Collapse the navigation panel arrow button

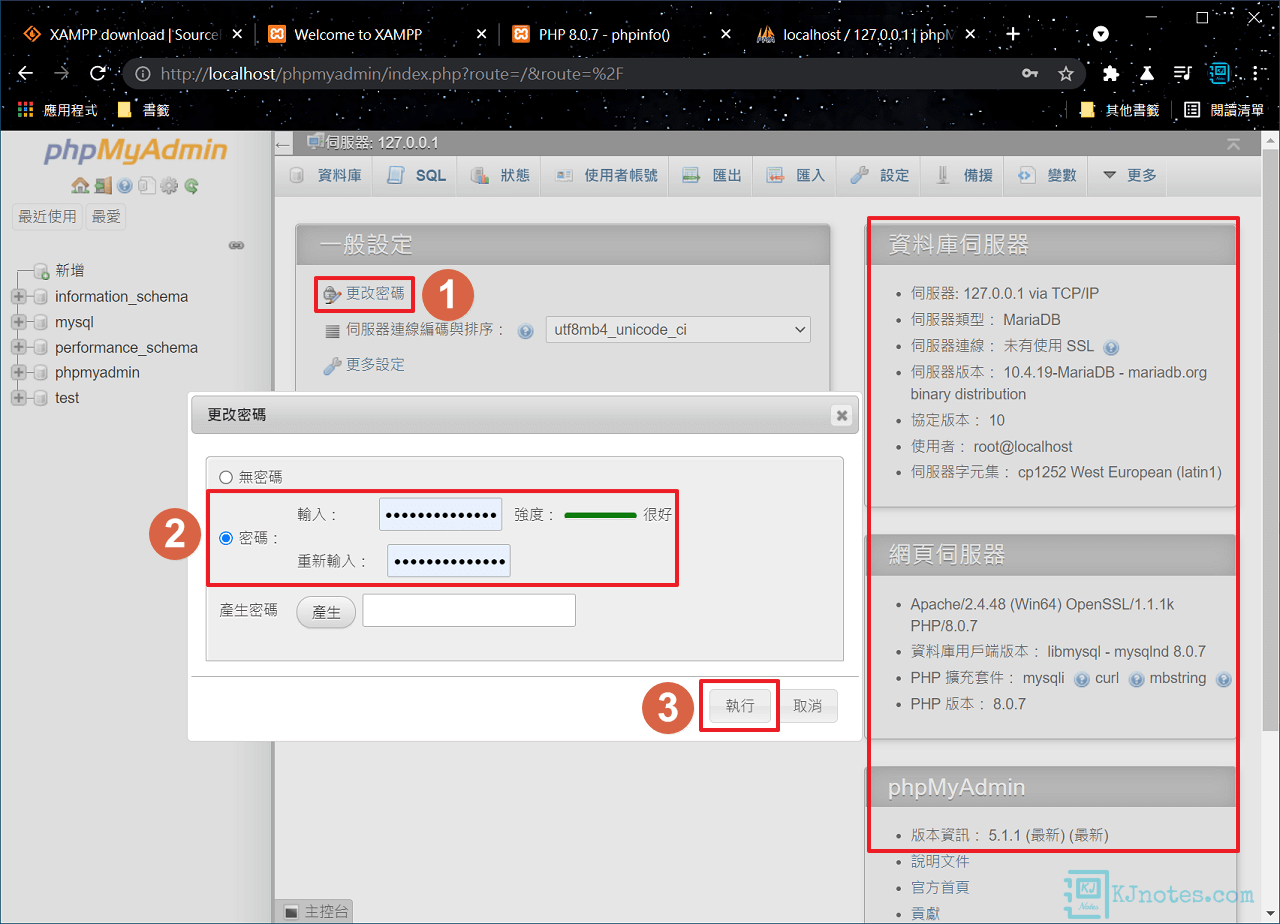click(284, 145)
